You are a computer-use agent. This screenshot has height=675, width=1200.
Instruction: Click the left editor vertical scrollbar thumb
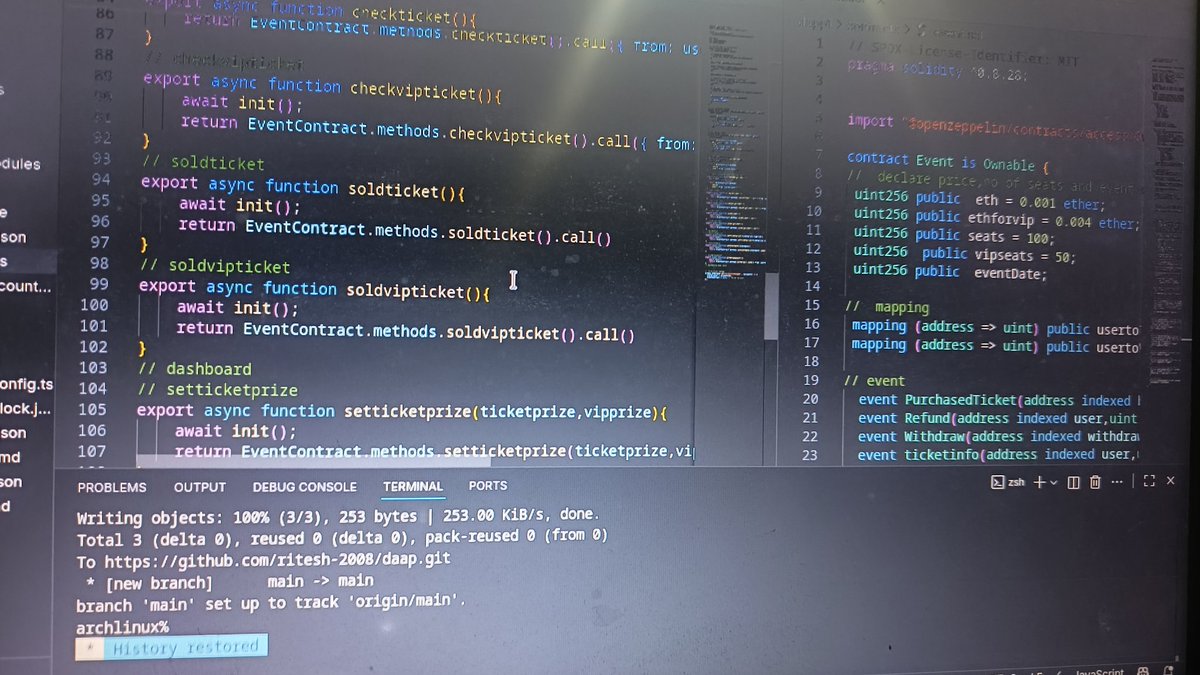[771, 307]
